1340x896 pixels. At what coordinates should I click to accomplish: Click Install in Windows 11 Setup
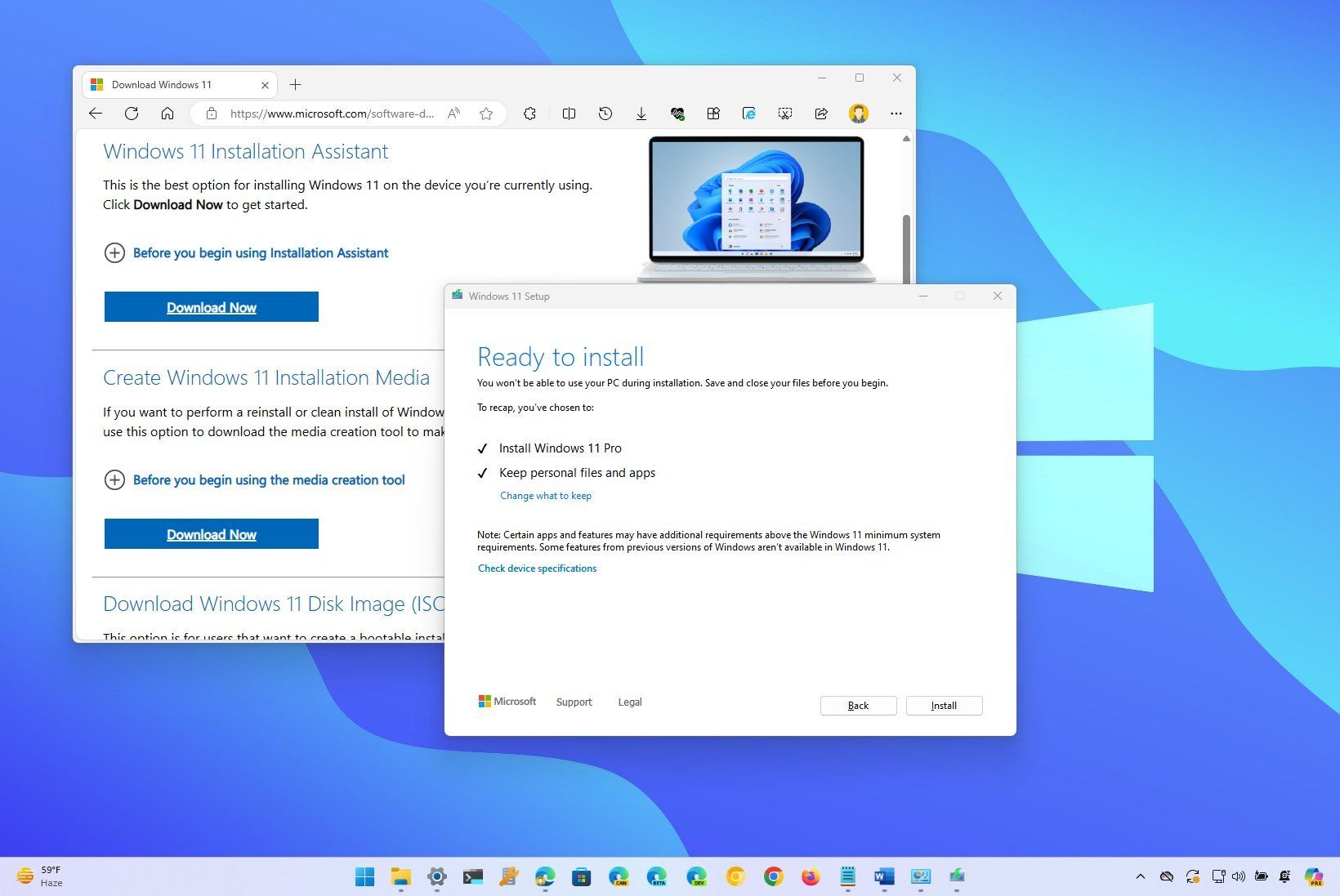[943, 705]
